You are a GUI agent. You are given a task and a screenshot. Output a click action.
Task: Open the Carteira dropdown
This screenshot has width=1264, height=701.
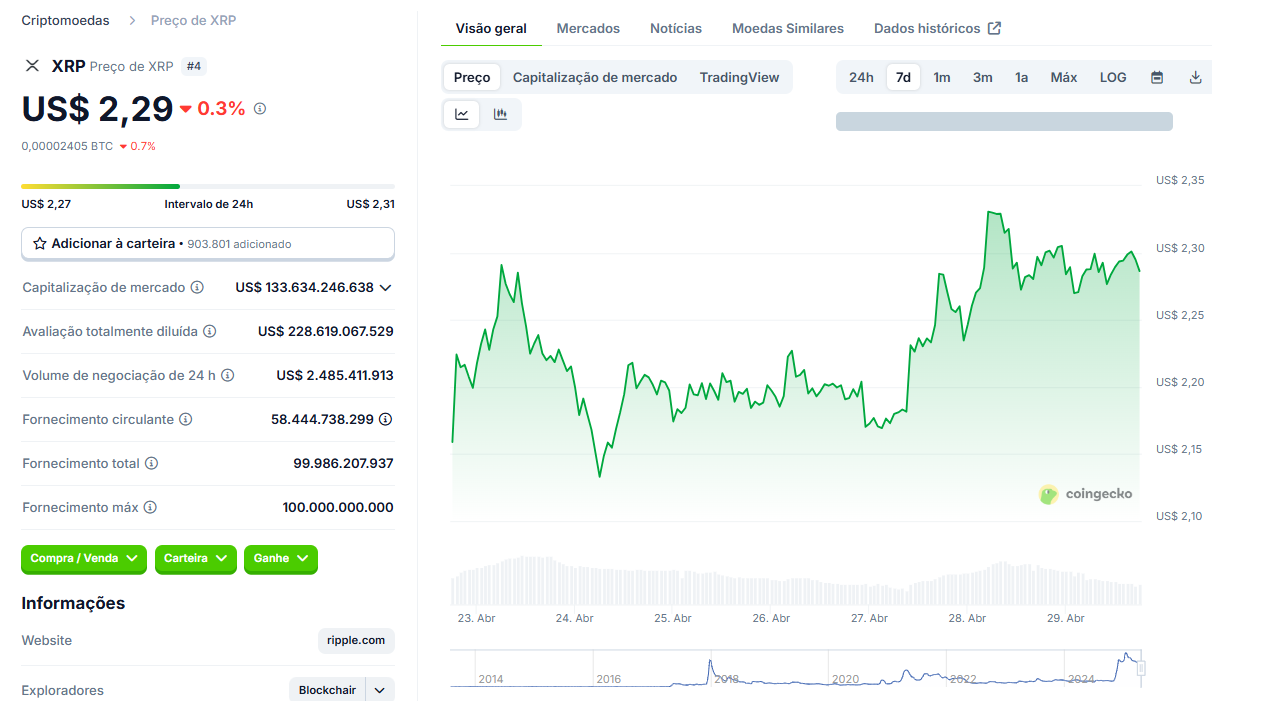(x=196, y=558)
